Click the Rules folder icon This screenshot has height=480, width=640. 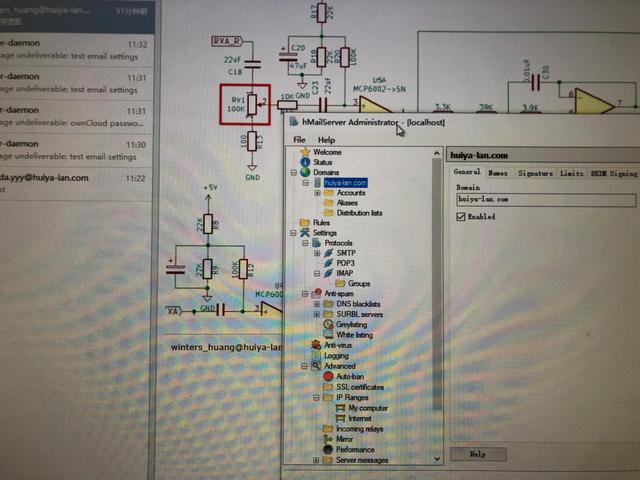coord(304,222)
